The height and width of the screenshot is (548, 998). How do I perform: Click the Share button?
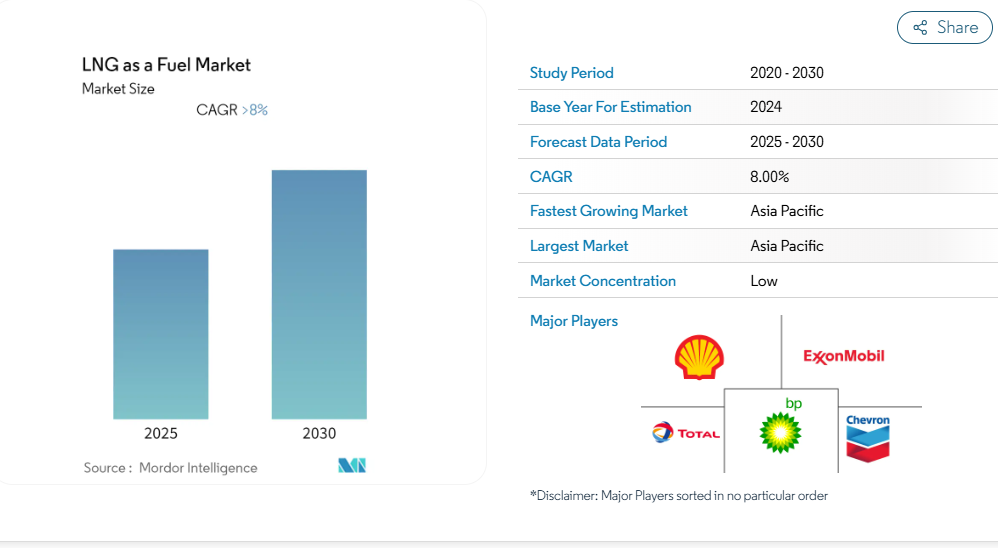[945, 27]
